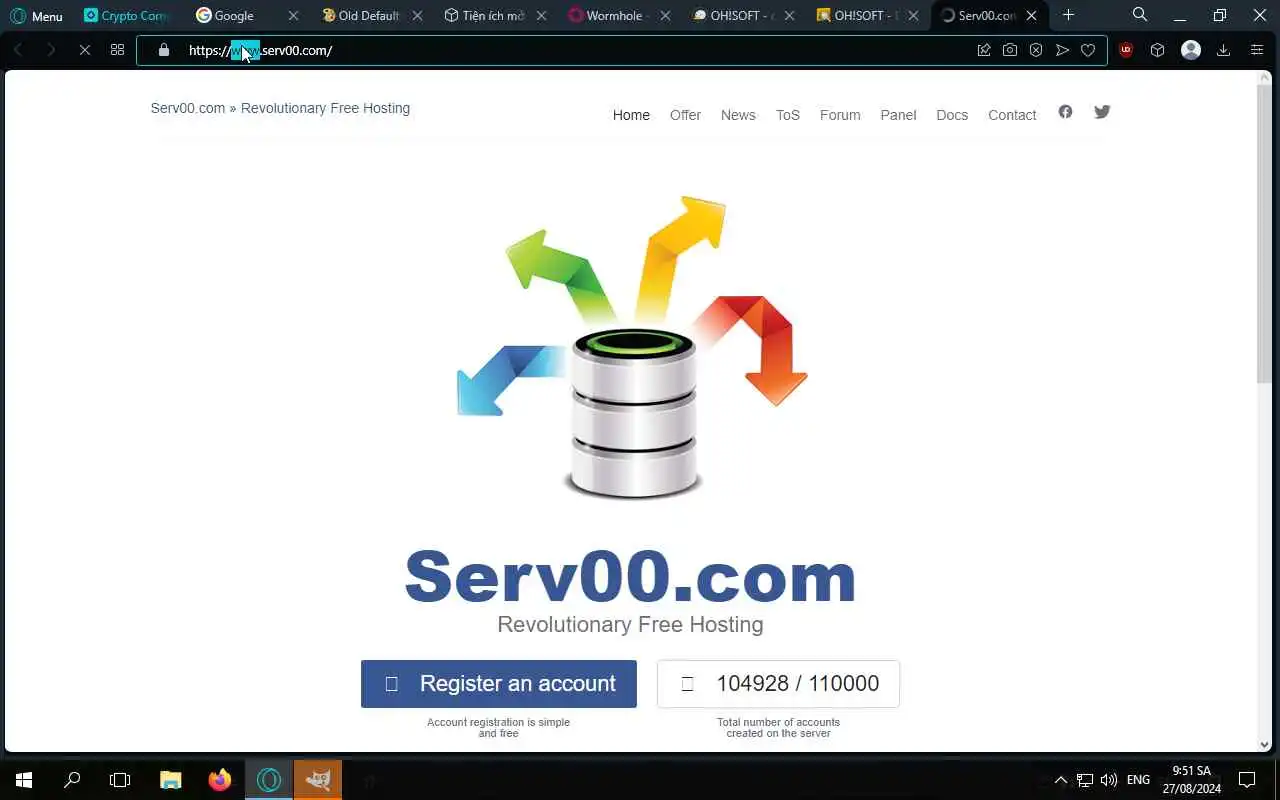Open the tab search magnifier icon
Image resolution: width=1280 pixels, height=800 pixels.
point(1140,15)
